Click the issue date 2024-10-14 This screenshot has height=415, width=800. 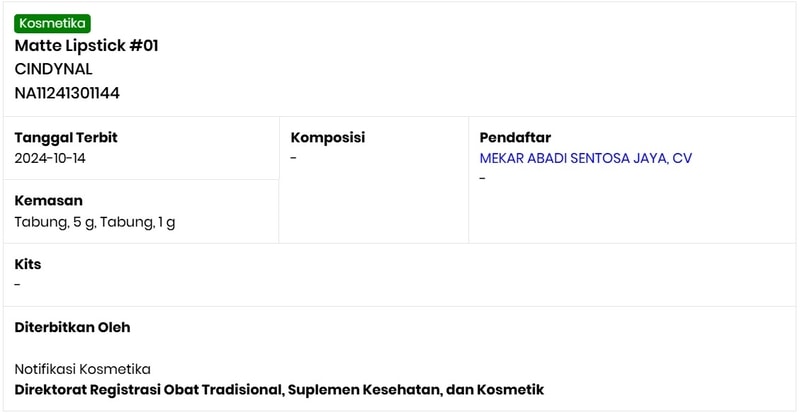[x=50, y=158]
